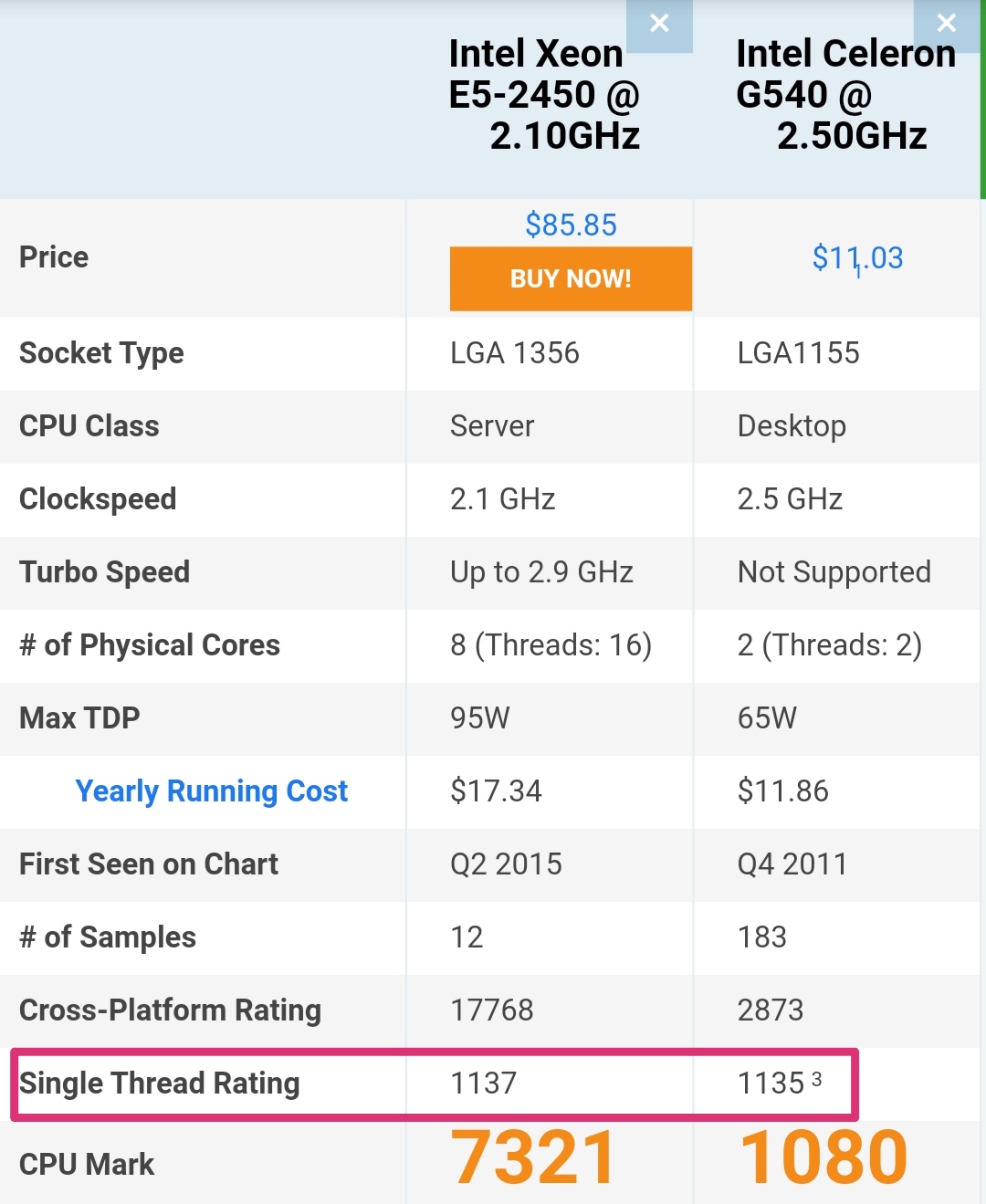Select the Q4 2011 value
The width and height of the screenshot is (986, 1204).
pos(792,864)
